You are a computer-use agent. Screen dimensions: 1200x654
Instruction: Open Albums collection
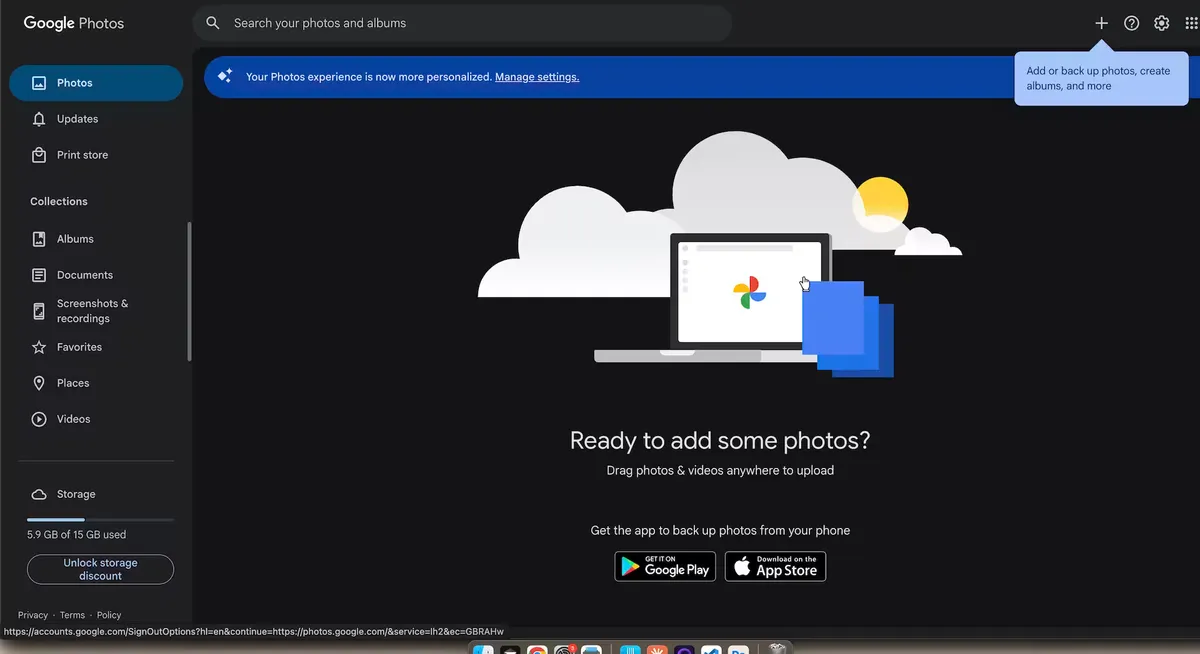[x=96, y=239]
